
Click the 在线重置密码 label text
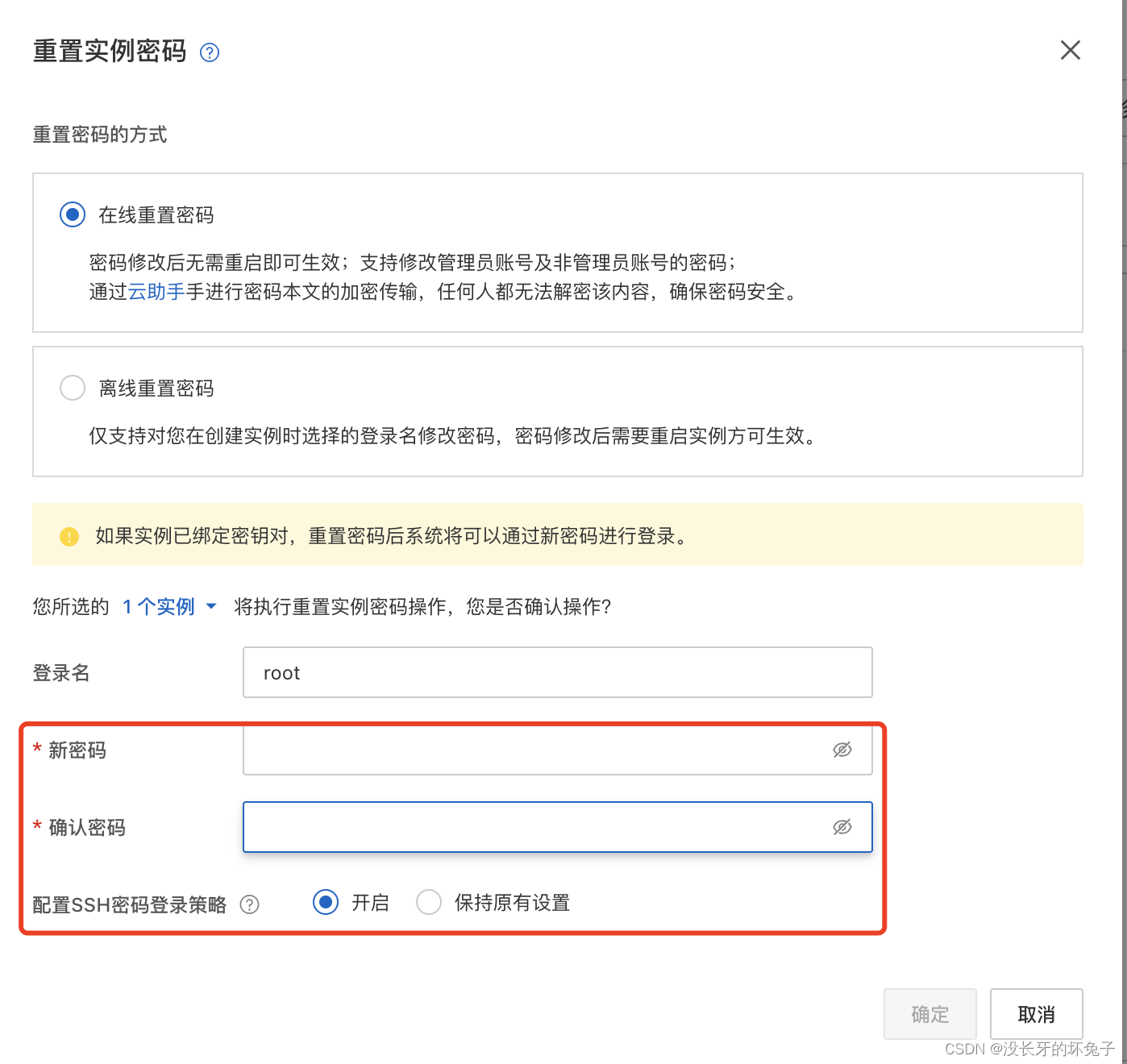[156, 215]
